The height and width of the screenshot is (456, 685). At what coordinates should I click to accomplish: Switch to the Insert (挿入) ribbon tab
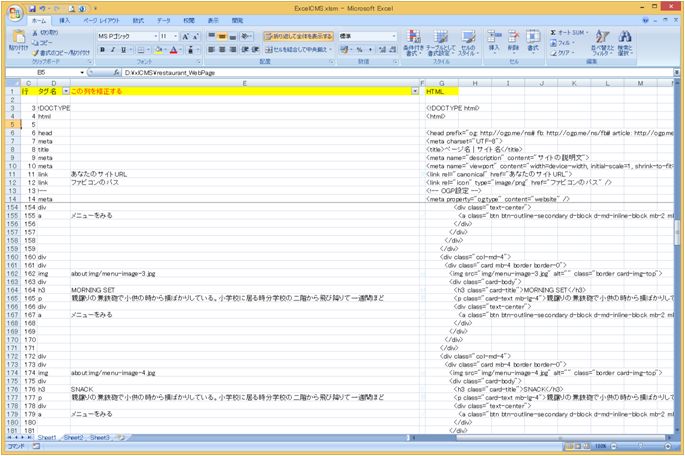click(x=64, y=21)
